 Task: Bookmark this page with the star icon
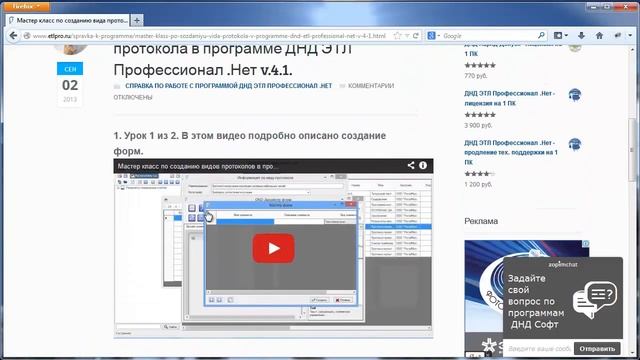[397, 36]
